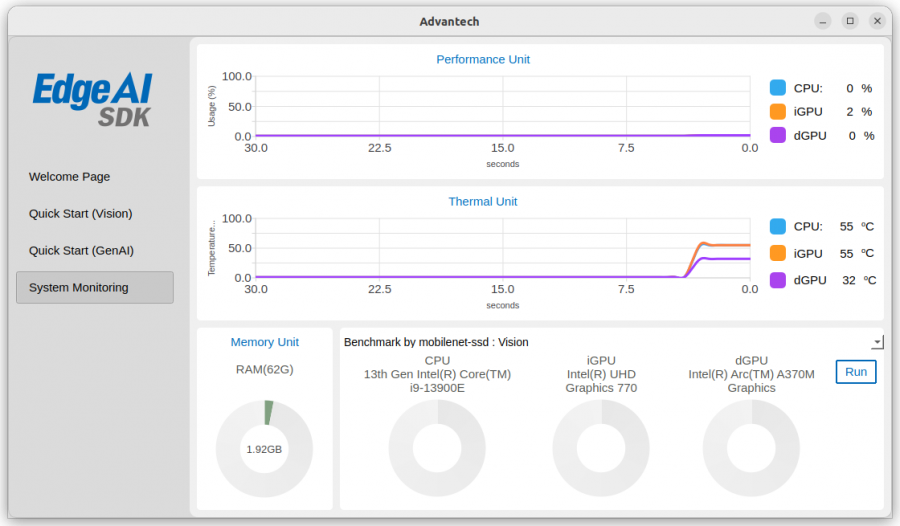Click the blue CPU swatch in Performance Unit
The height and width of the screenshot is (526, 900).
tap(778, 88)
